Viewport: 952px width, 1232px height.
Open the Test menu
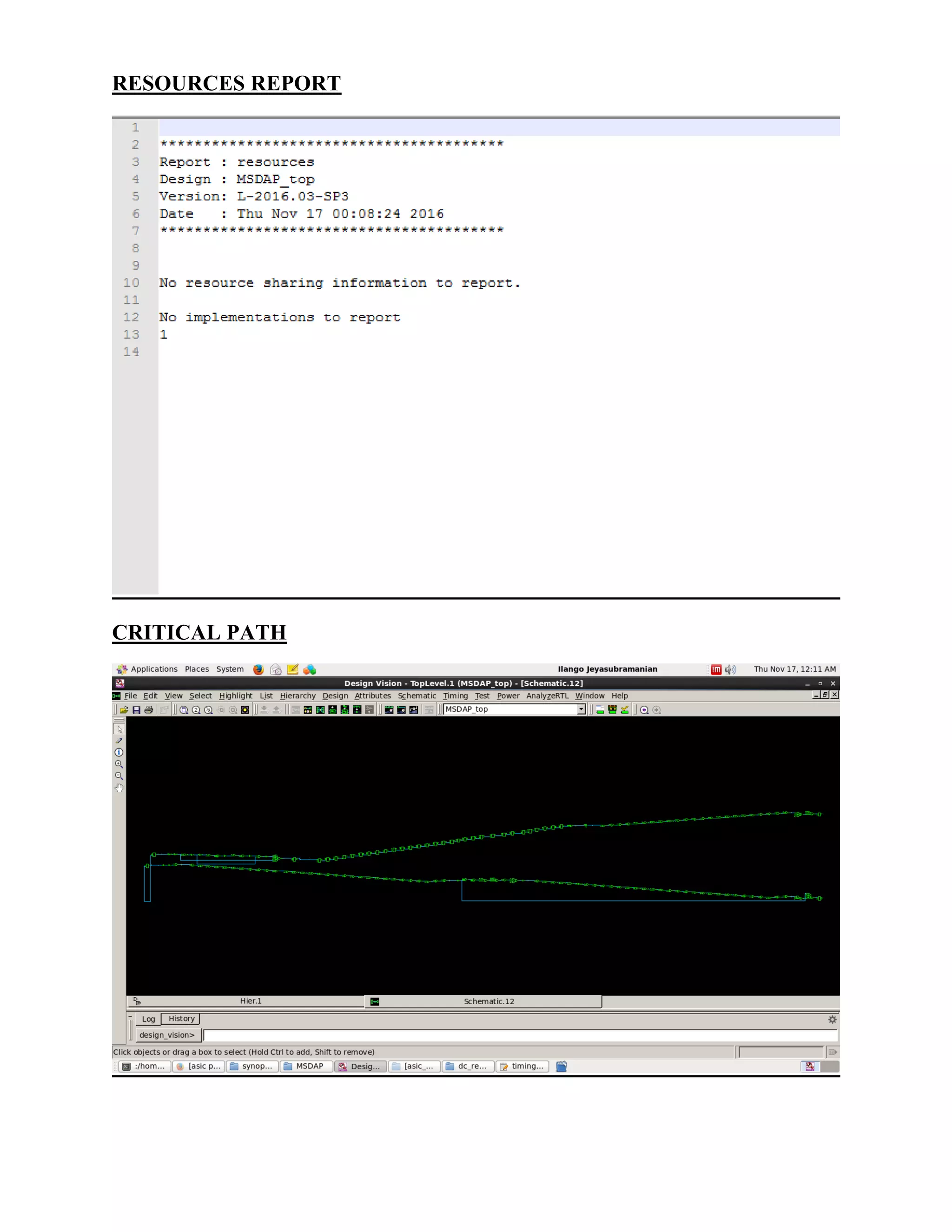482,696
